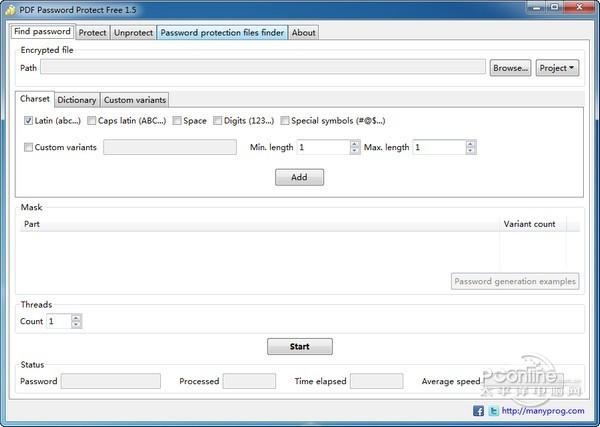The width and height of the screenshot is (600, 427).
Task: Decrease thread Count with down arrow
Action: tap(76, 324)
